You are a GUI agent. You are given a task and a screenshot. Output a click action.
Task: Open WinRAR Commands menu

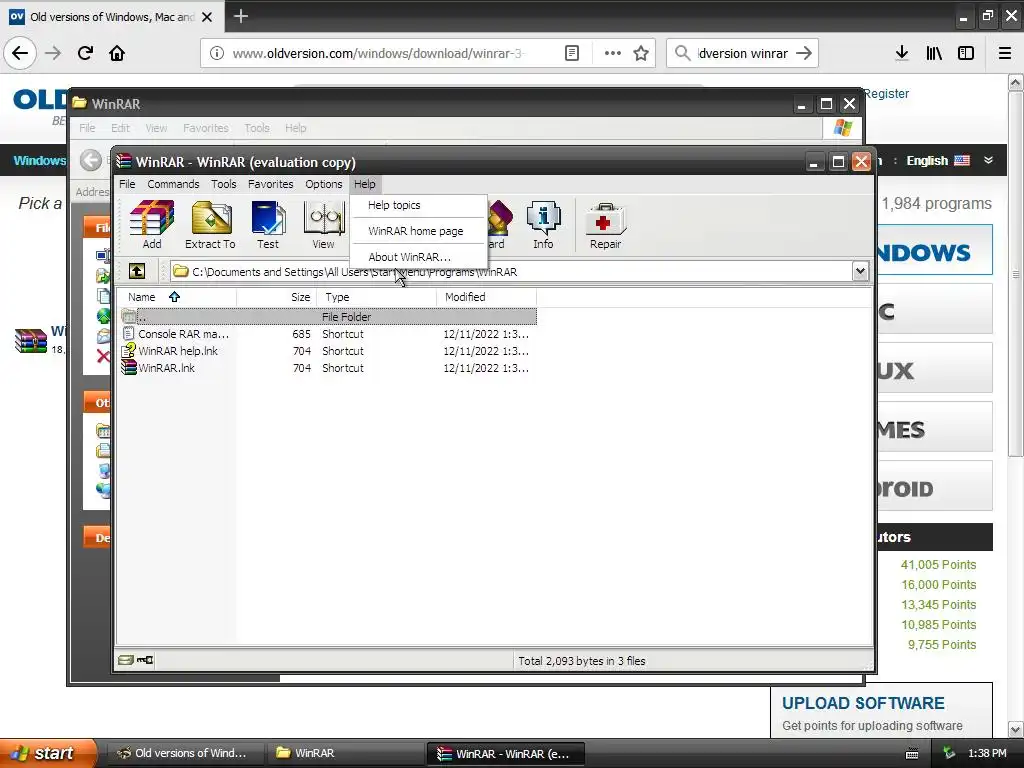pos(173,184)
